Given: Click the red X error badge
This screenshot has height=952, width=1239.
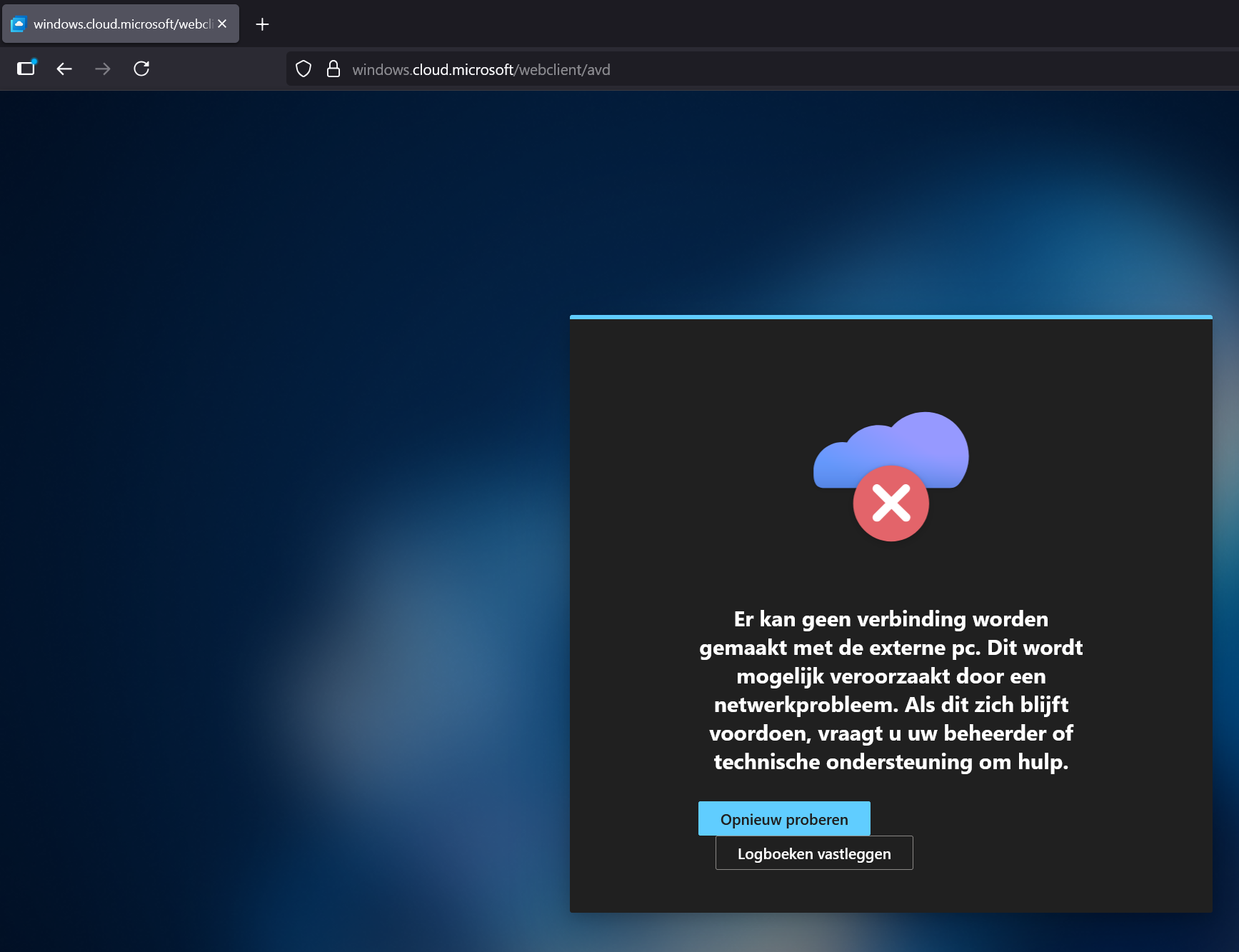Looking at the screenshot, I should tap(891, 503).
